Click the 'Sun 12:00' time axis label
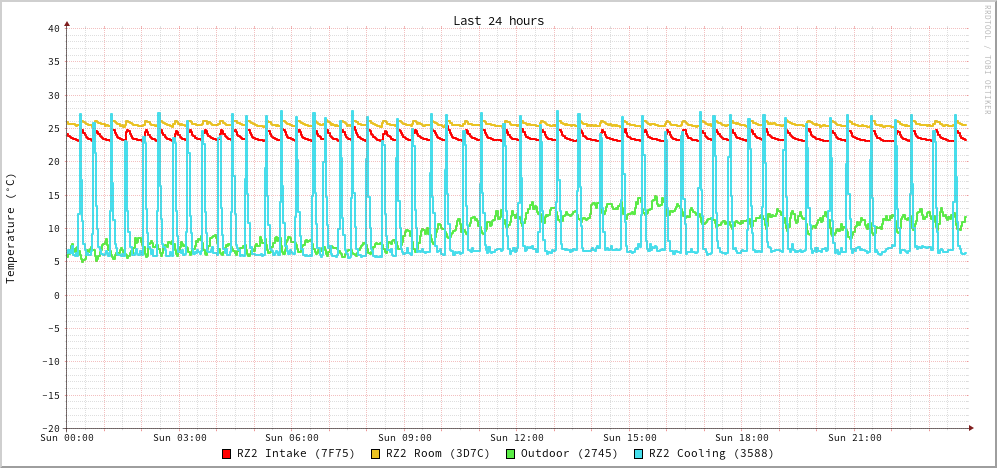Image resolution: width=997 pixels, height=468 pixels. [x=517, y=438]
